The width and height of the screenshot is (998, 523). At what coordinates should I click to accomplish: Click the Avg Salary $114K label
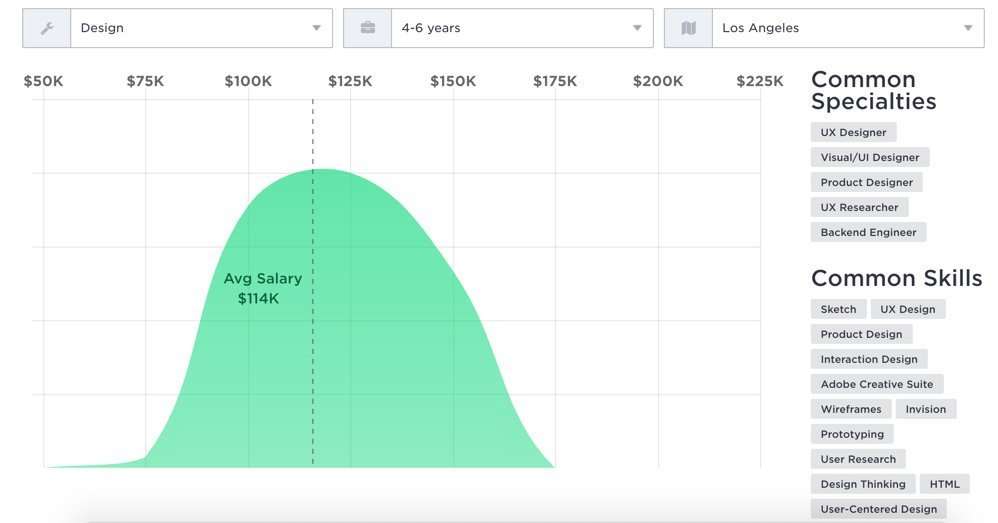pyautogui.click(x=262, y=288)
